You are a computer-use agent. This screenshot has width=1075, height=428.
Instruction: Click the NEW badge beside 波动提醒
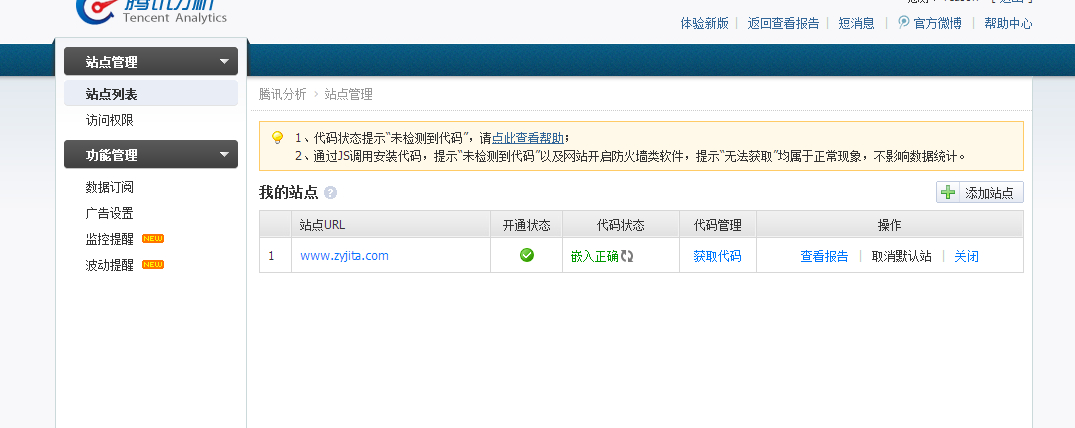153,265
